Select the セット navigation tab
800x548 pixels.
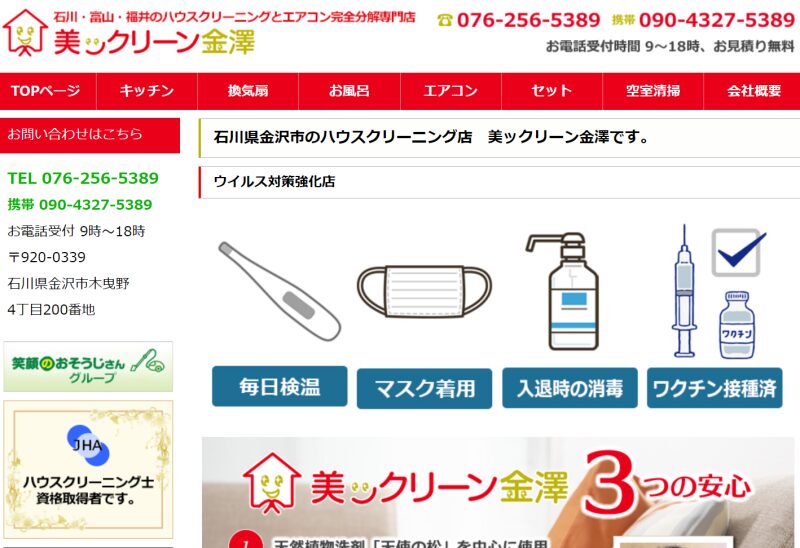point(552,91)
